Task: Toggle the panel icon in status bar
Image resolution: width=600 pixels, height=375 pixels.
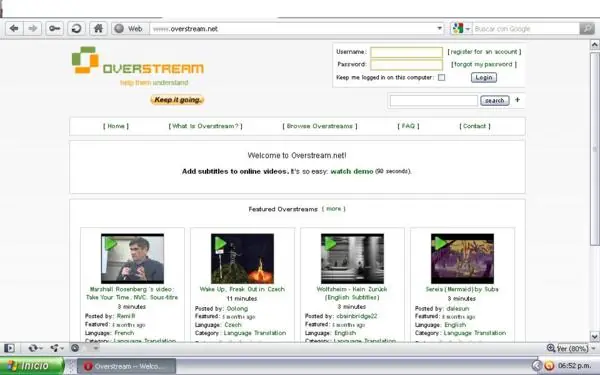Action: 9,348
